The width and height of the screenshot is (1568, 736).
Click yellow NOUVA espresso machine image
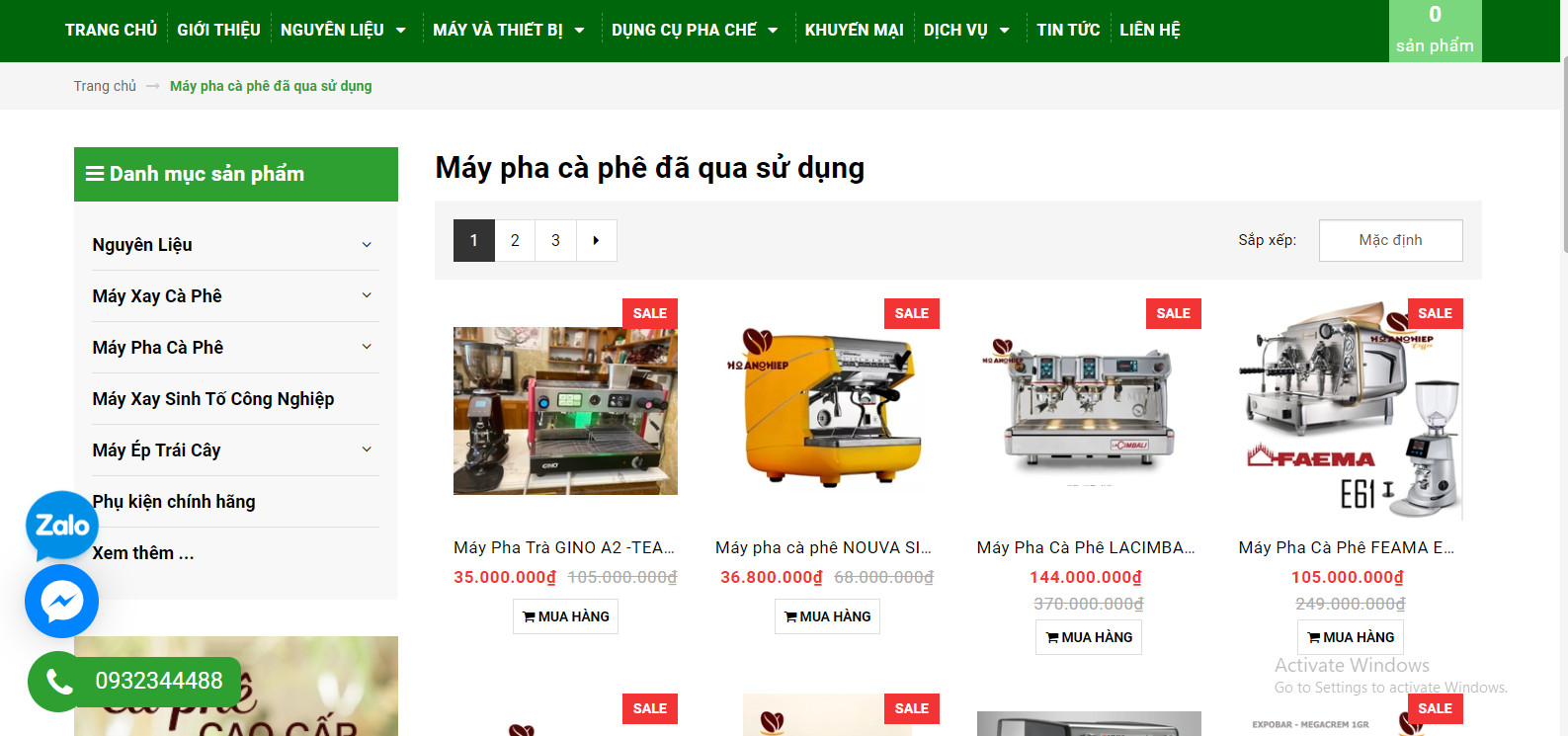tap(827, 409)
